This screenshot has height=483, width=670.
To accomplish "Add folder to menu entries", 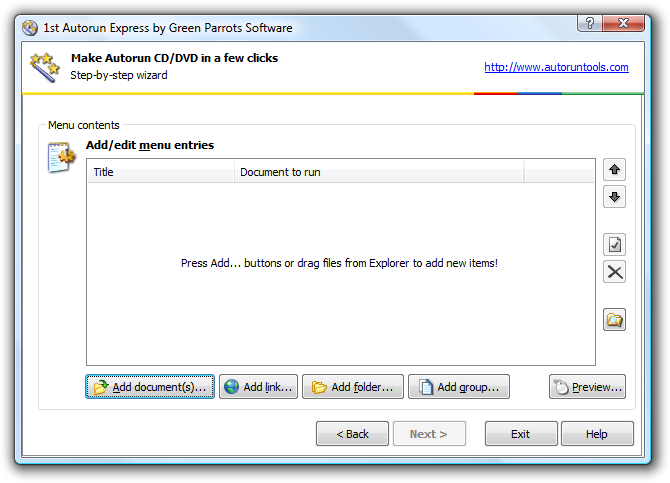I will (x=353, y=387).
